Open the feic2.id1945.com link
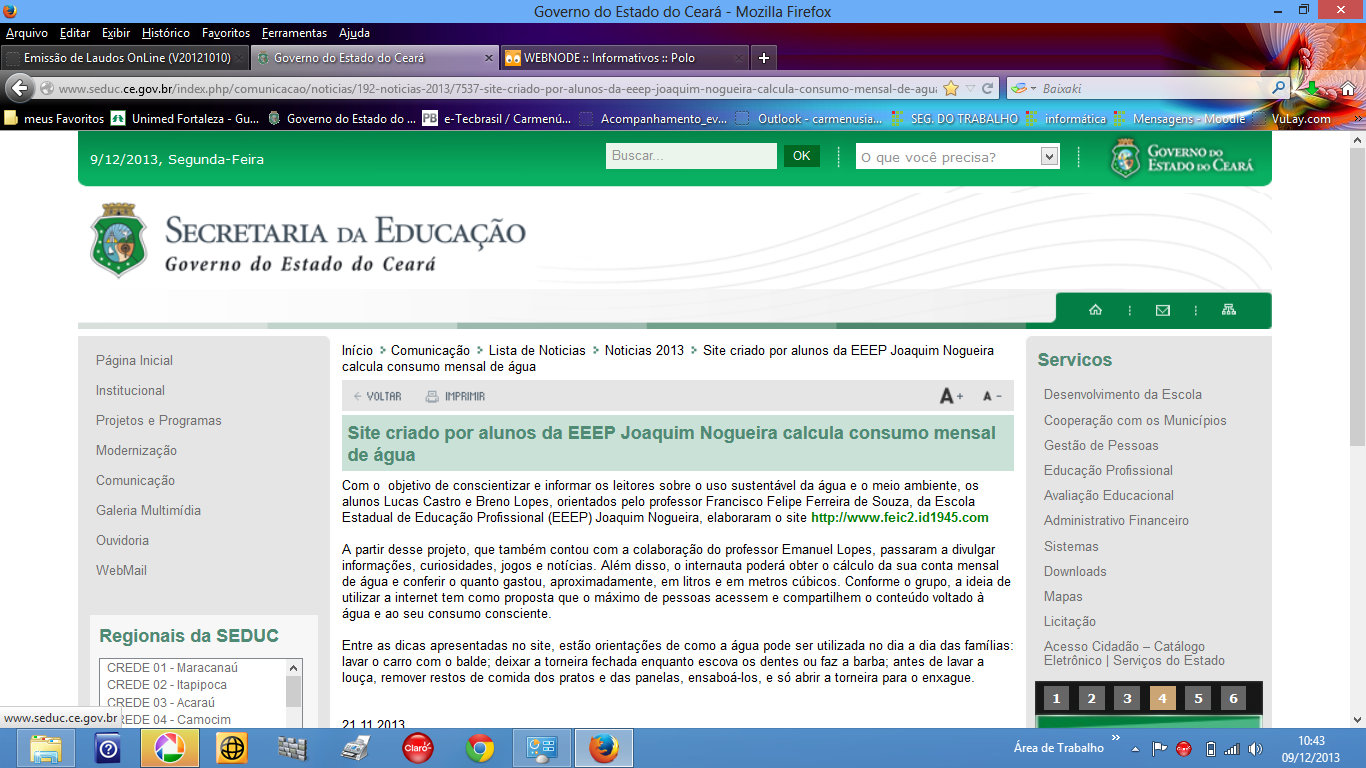 [x=899, y=518]
